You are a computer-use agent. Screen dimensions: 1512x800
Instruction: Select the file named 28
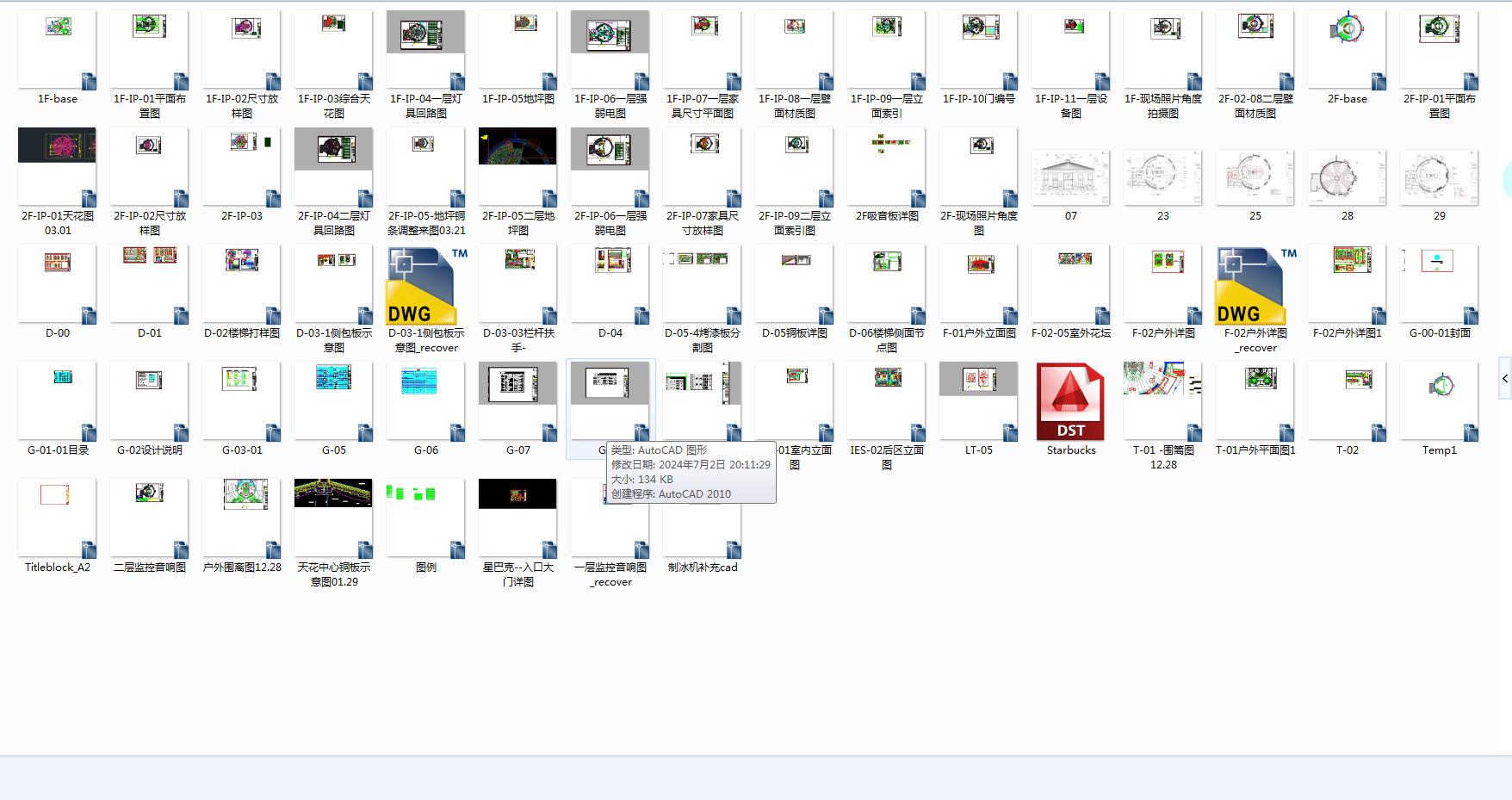(x=1347, y=177)
